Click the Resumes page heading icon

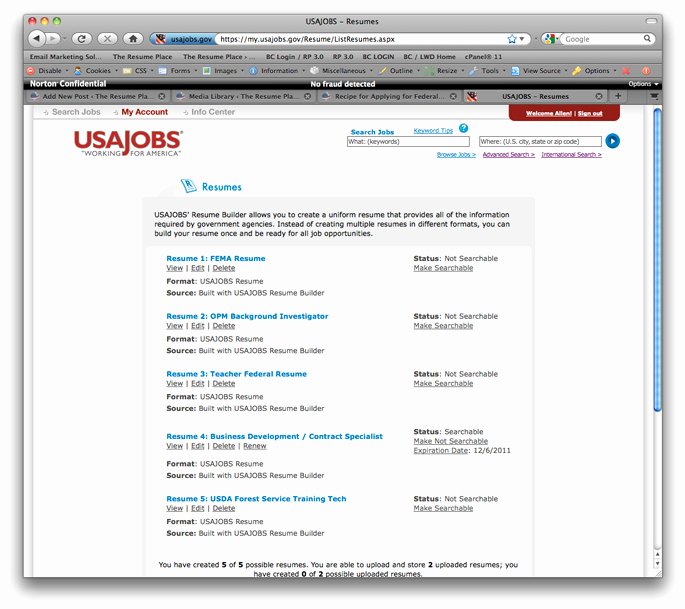pos(189,186)
